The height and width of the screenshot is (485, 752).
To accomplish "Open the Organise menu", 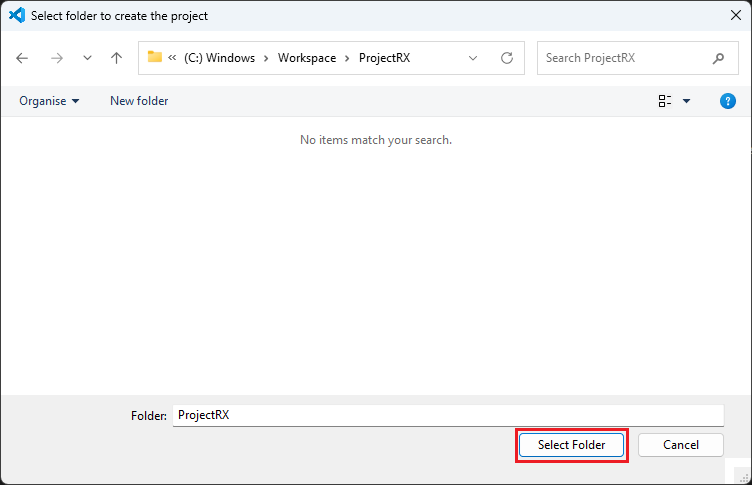I will point(49,101).
